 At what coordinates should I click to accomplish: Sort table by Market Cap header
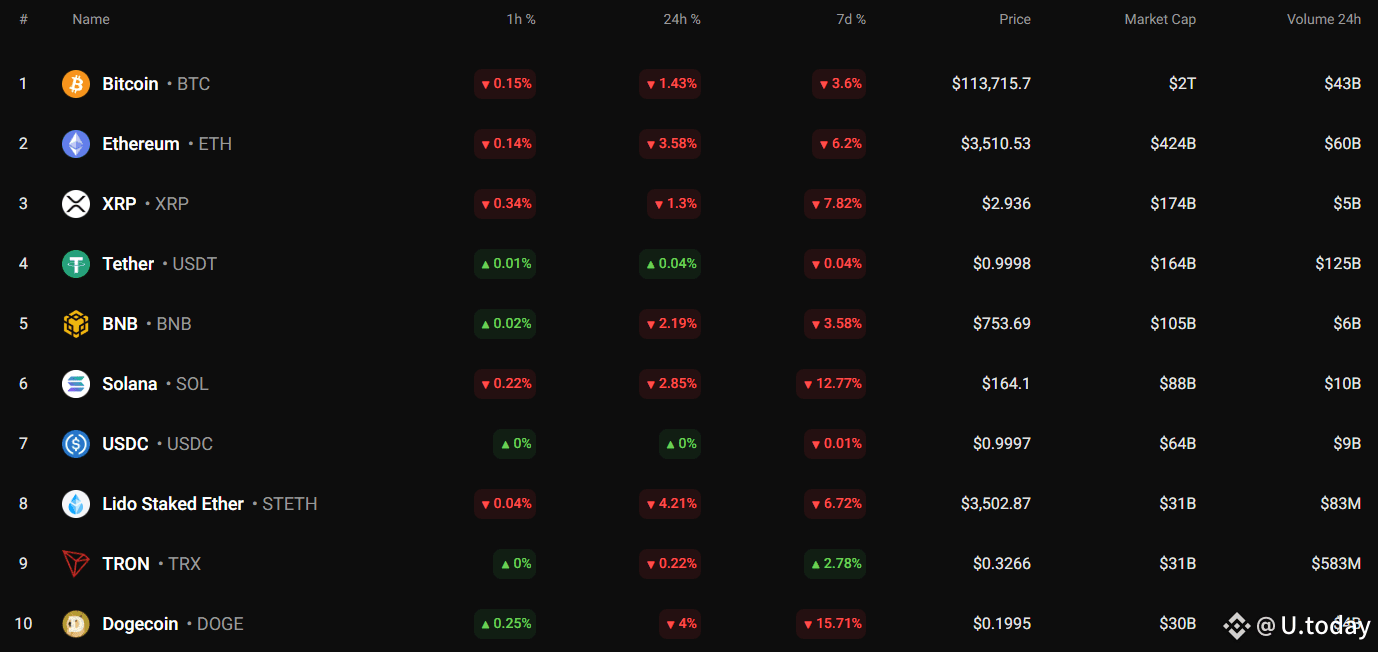tap(1160, 19)
